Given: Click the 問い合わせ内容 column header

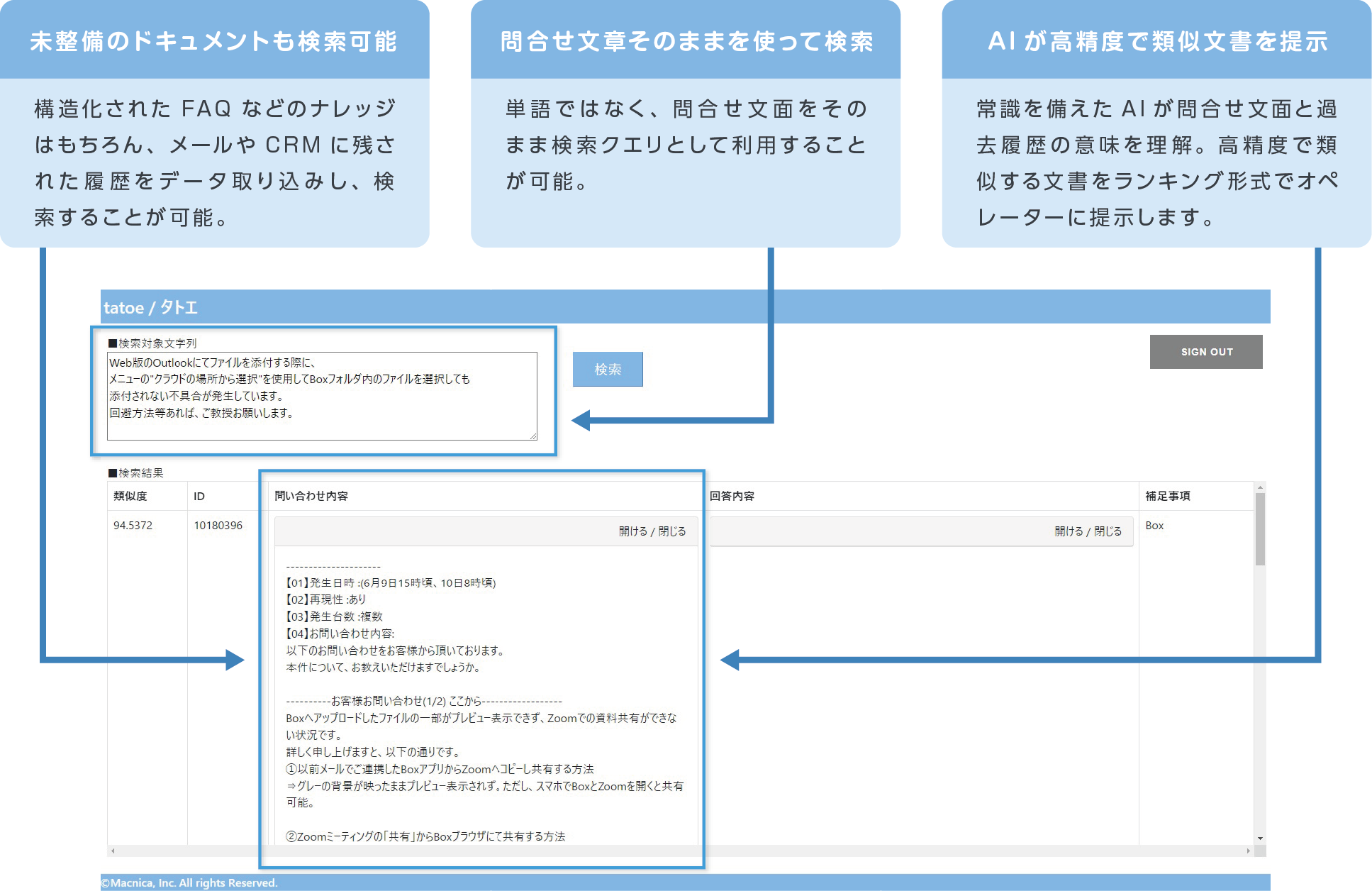Looking at the screenshot, I should coord(311,496).
